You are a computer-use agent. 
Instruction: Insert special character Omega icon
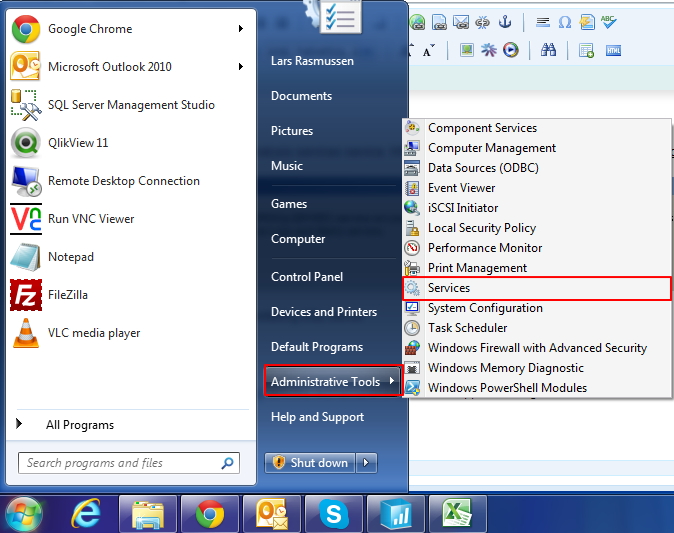click(565, 22)
